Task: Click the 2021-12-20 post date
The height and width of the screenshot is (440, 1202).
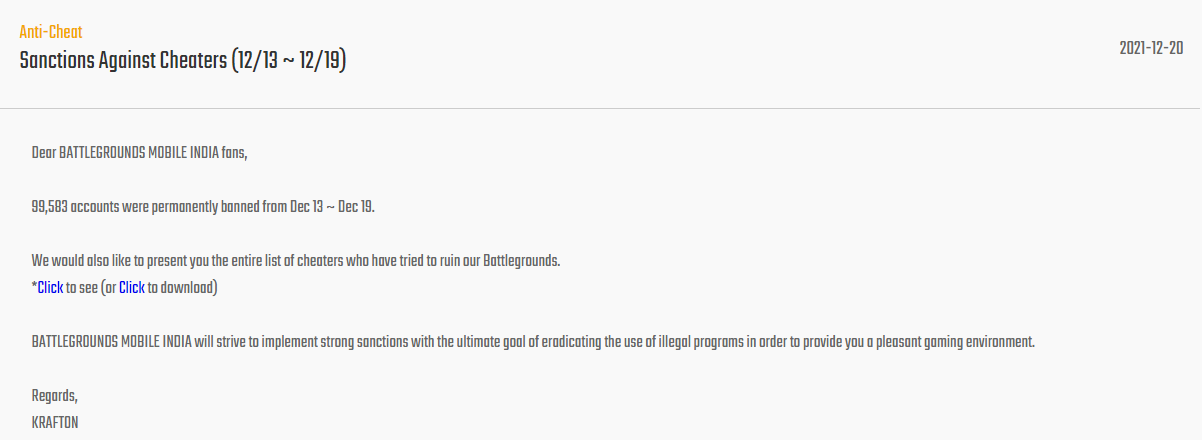Action: 1152,49
